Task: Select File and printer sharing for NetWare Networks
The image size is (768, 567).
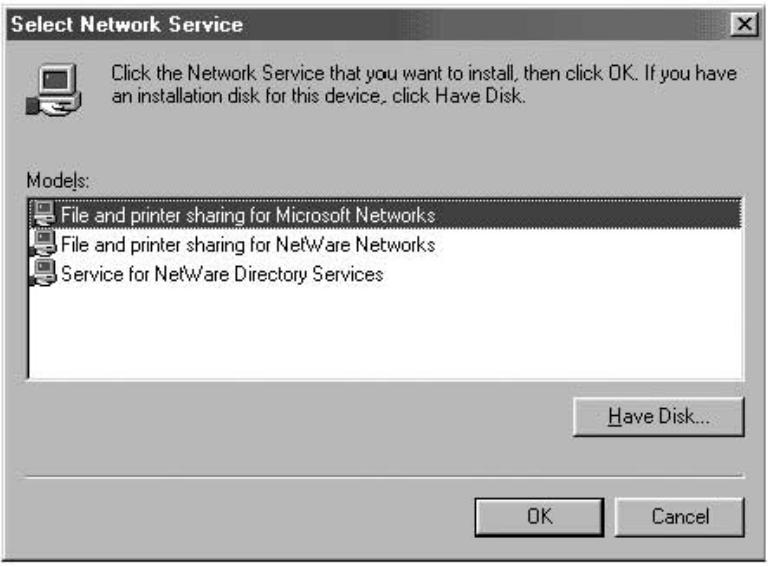Action: point(248,244)
